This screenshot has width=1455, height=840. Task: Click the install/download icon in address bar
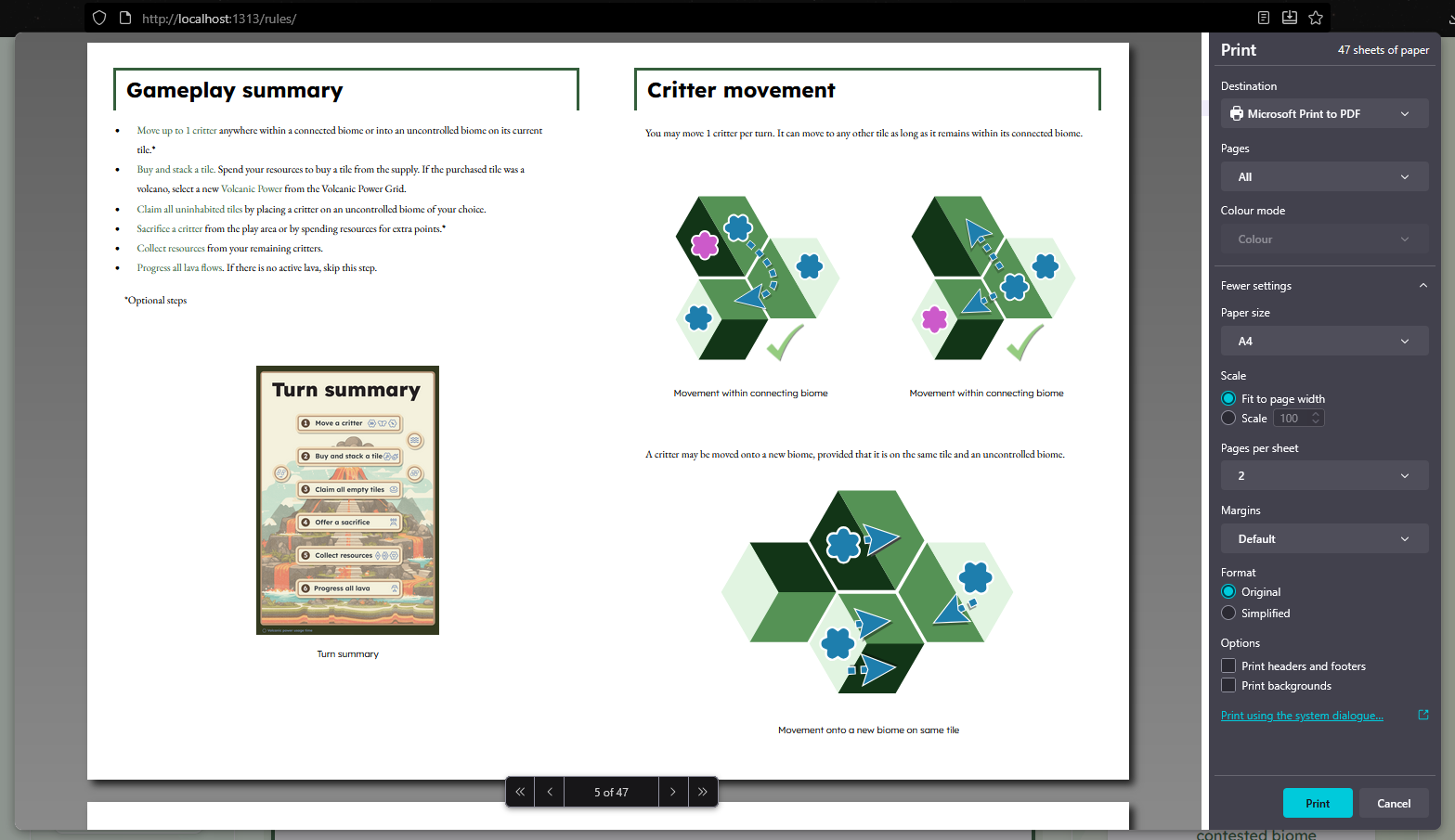[1290, 18]
